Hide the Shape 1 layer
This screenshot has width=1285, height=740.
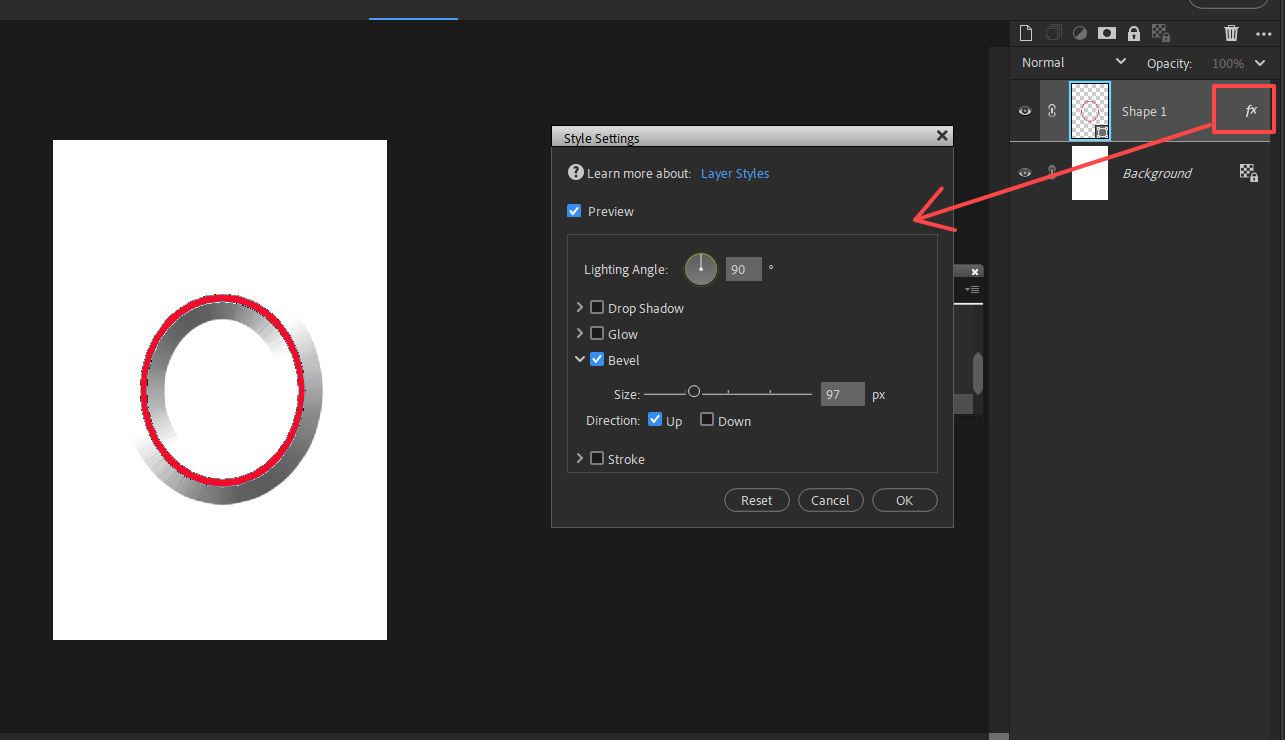(1024, 110)
